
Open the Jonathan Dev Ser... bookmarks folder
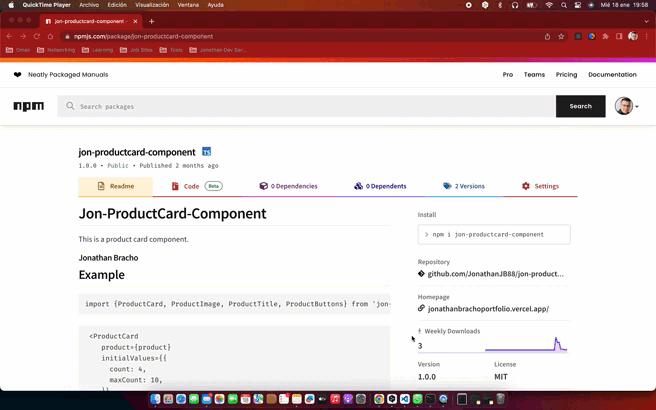point(218,50)
